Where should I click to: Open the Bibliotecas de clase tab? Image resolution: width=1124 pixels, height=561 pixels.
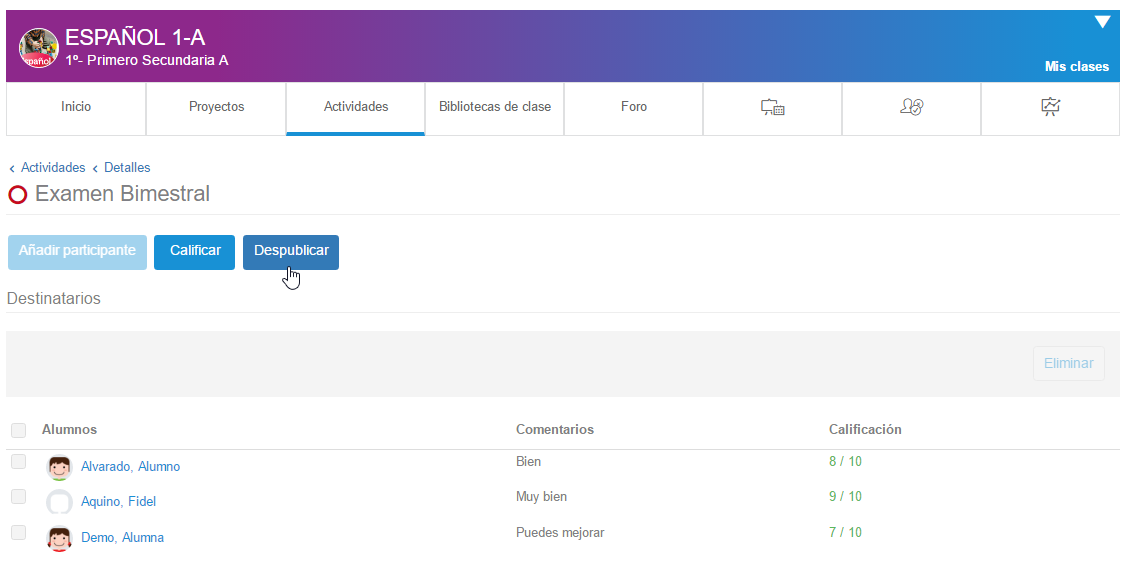pyautogui.click(x=494, y=107)
